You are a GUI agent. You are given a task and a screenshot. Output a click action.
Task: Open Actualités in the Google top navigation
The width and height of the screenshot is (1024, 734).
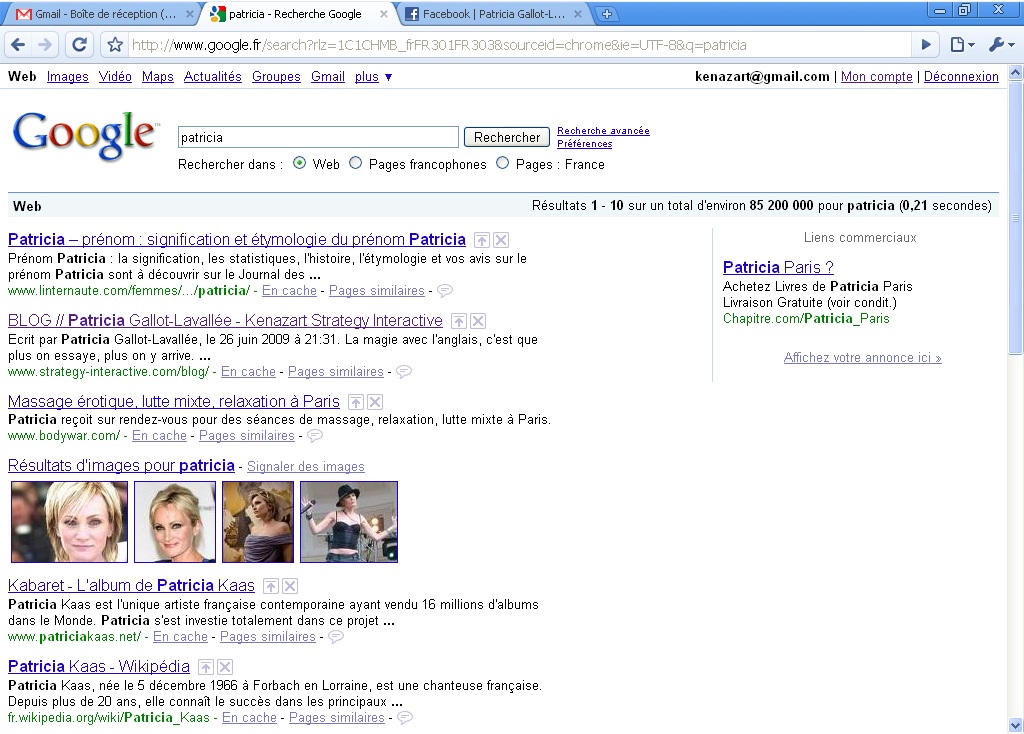[x=213, y=77]
